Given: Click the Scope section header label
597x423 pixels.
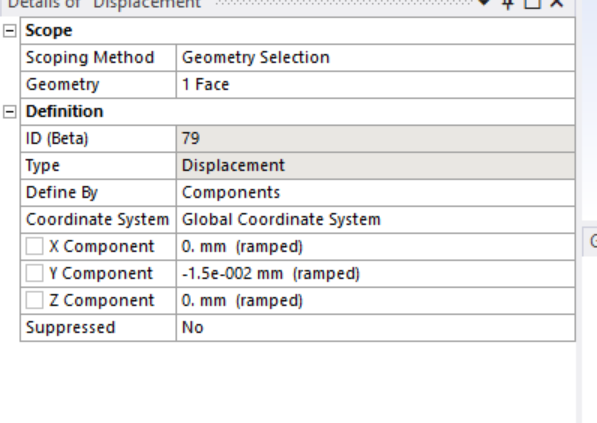Looking at the screenshot, I should [x=49, y=30].
